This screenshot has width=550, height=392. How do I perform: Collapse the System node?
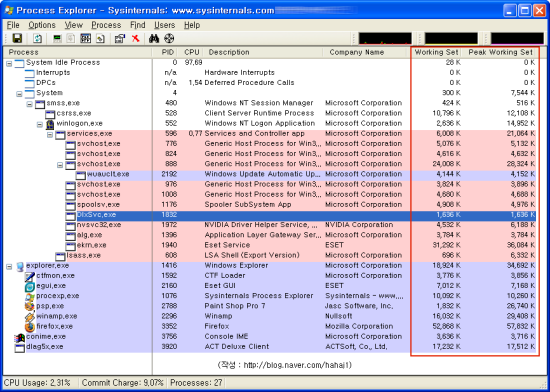tap(19, 94)
